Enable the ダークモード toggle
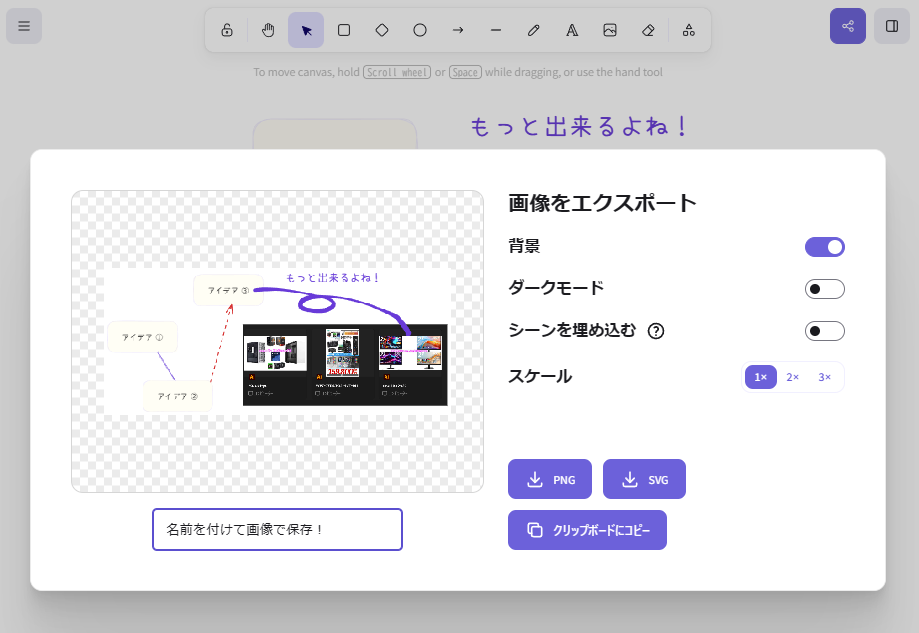The height and width of the screenshot is (633, 919). [824, 289]
